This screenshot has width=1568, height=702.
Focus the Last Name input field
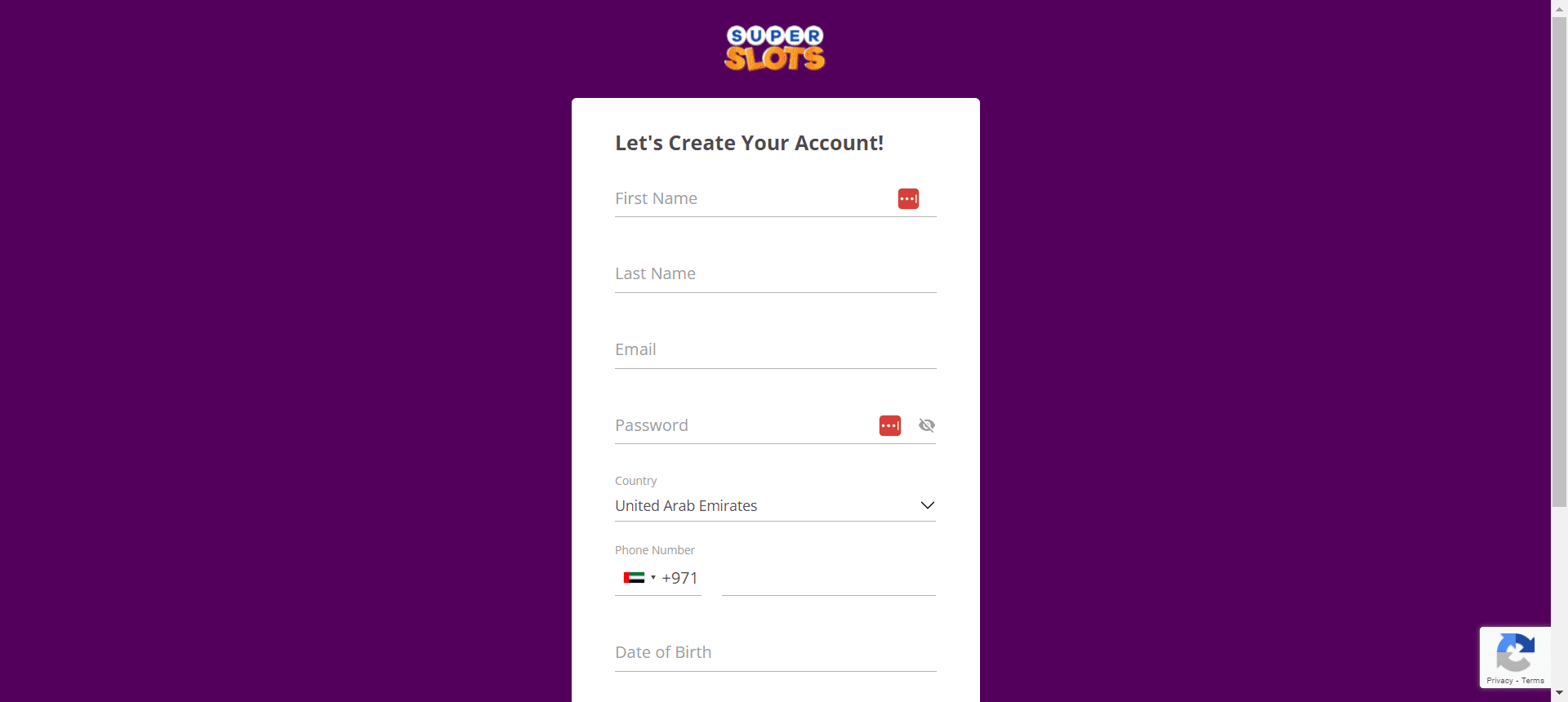(775, 274)
